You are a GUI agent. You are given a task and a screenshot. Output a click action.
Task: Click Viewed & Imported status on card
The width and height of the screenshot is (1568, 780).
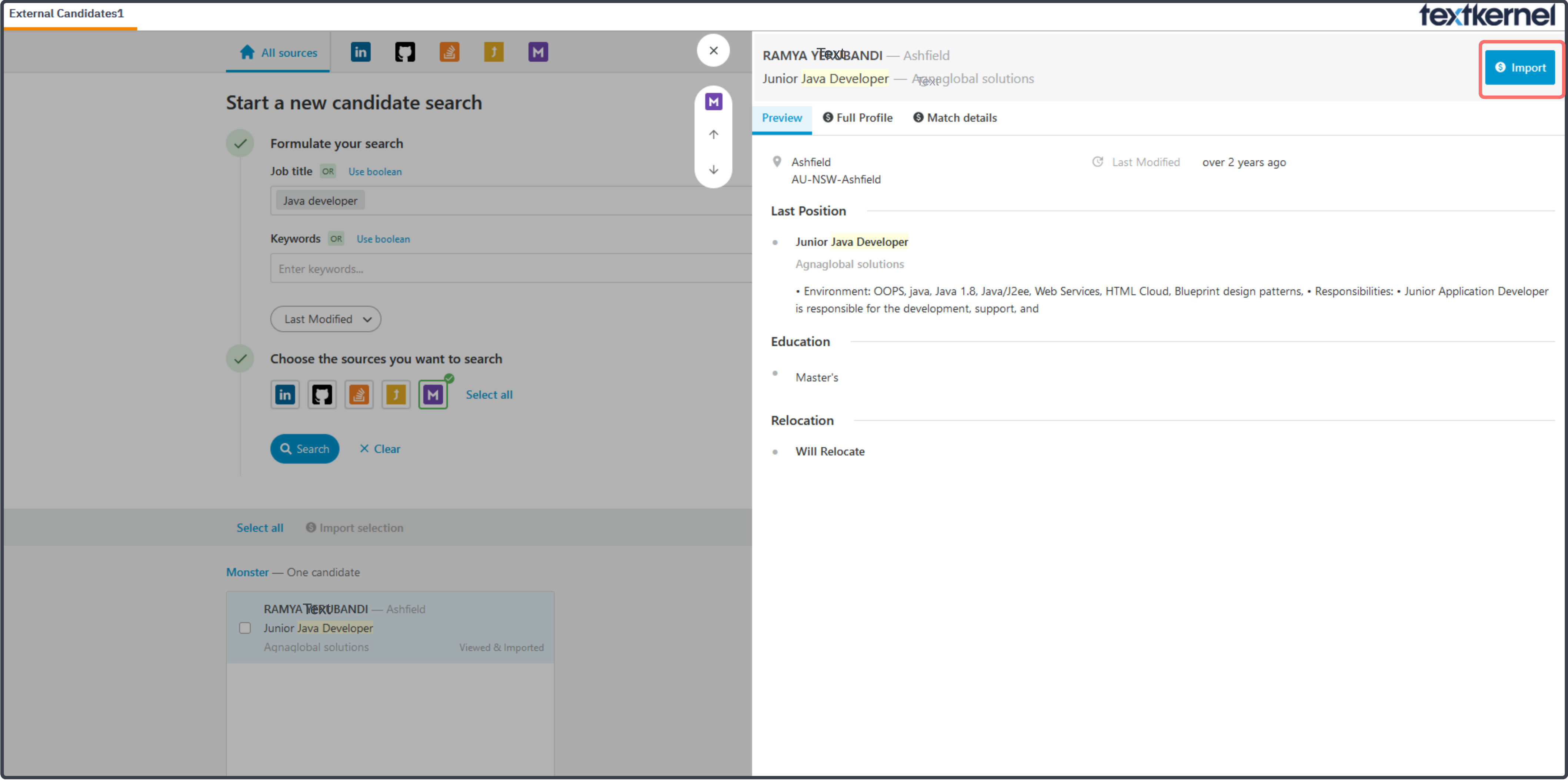[501, 648]
